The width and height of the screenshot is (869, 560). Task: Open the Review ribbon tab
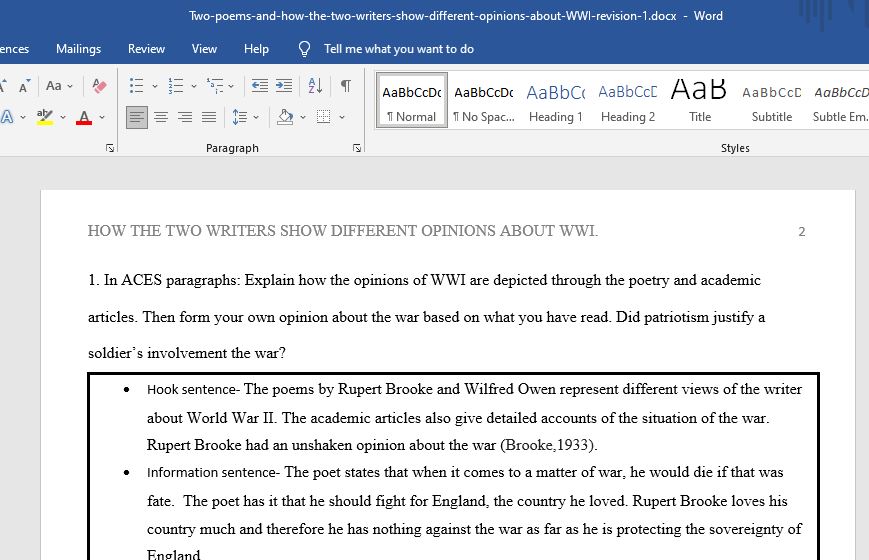tap(146, 49)
